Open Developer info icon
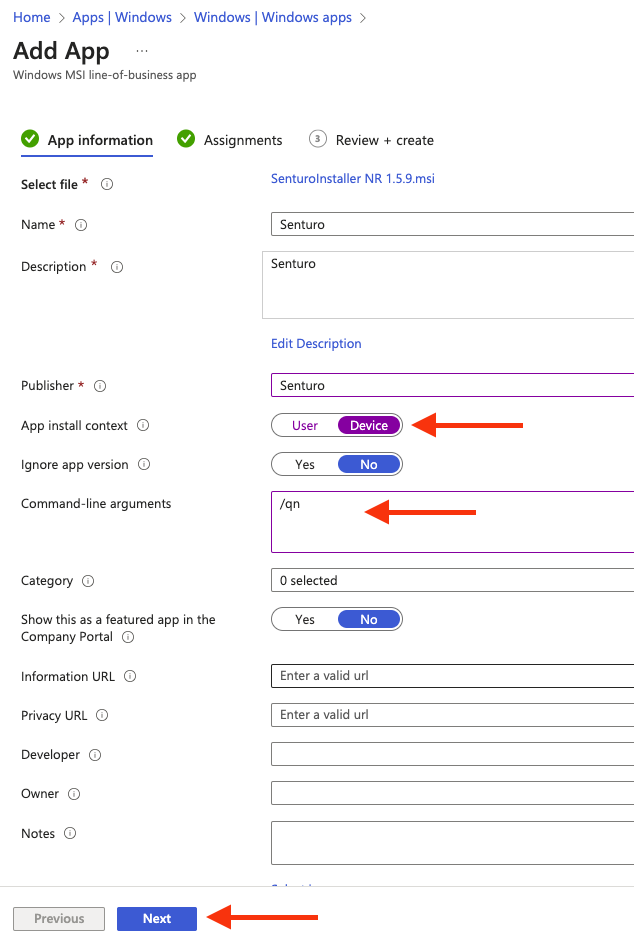The image size is (634, 939). 95,755
